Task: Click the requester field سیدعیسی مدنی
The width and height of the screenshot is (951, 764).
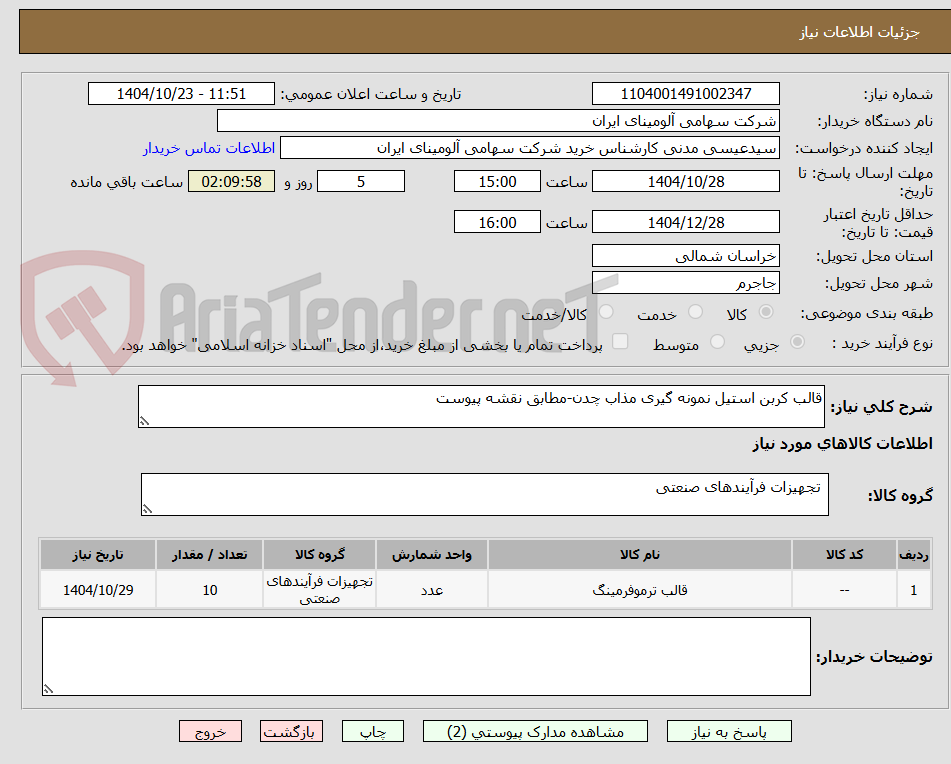Action: pos(529,148)
